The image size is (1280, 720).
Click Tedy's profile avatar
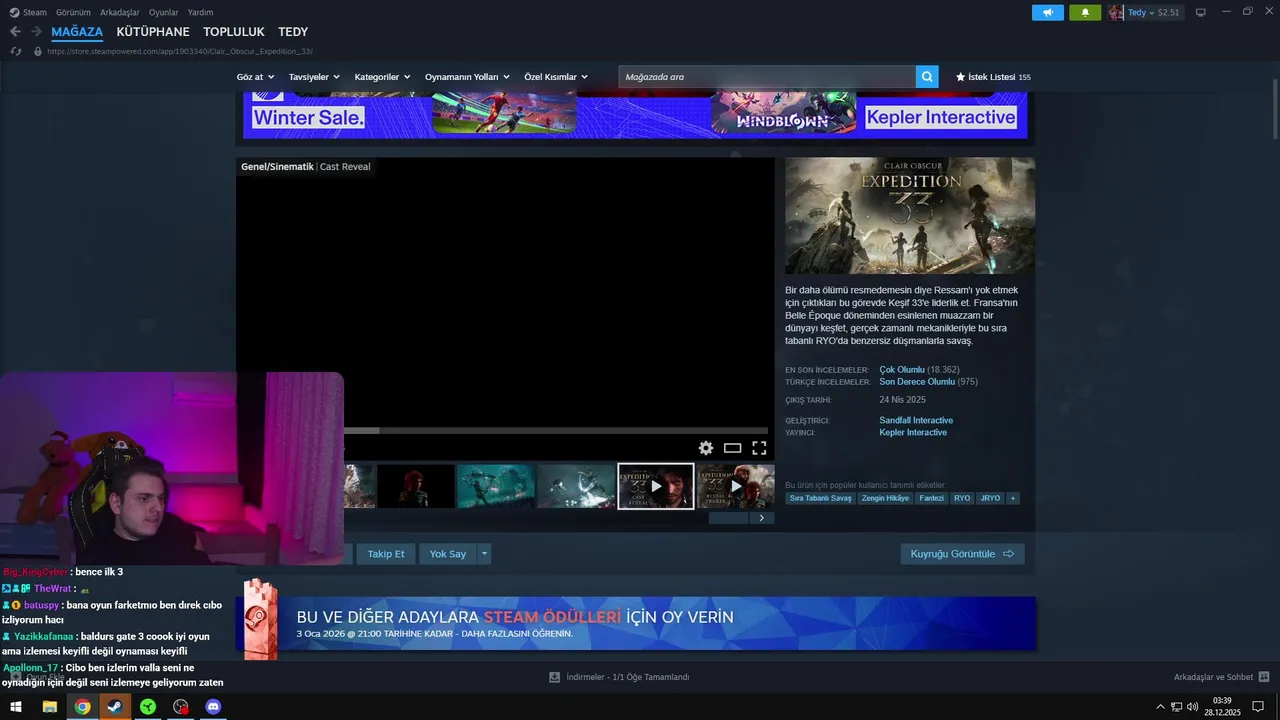click(x=1116, y=12)
